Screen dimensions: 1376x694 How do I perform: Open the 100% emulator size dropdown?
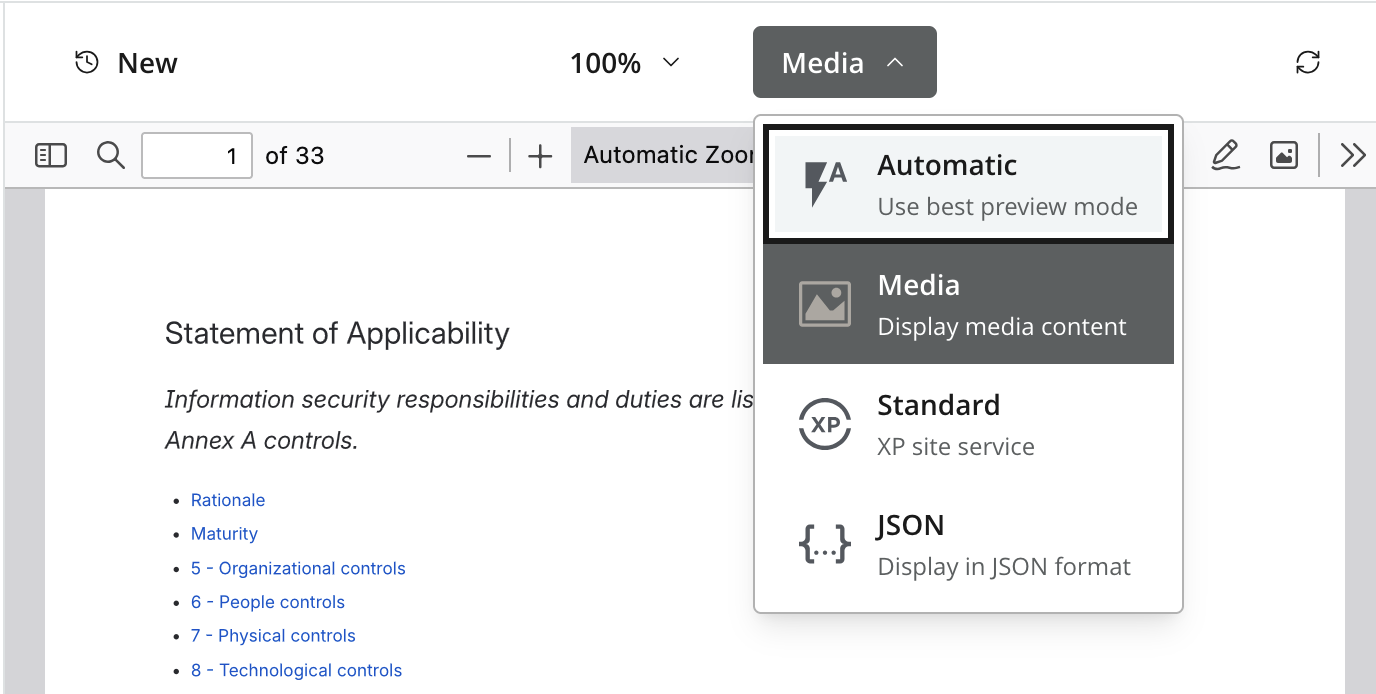(x=625, y=63)
